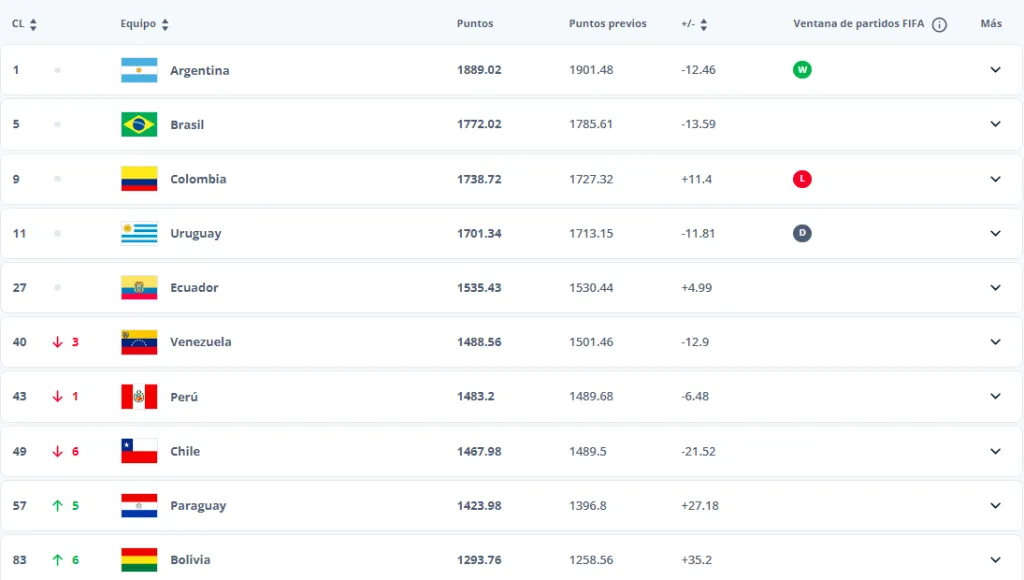Click the D draw badge for Uruguay

[x=802, y=233]
